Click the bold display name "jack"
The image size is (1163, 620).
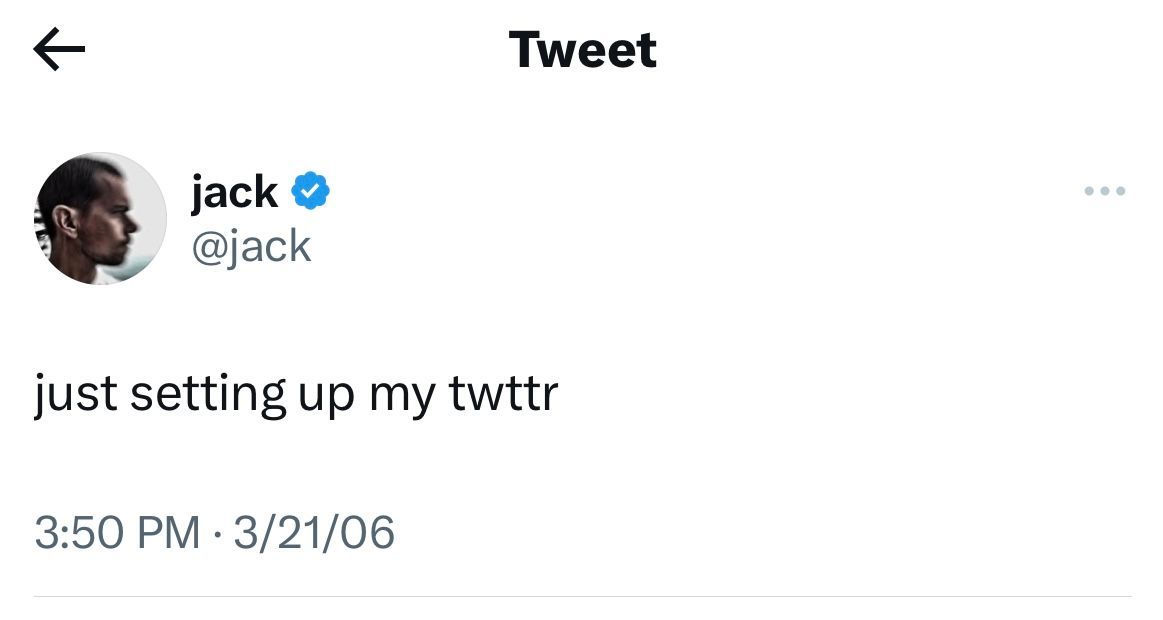point(234,191)
